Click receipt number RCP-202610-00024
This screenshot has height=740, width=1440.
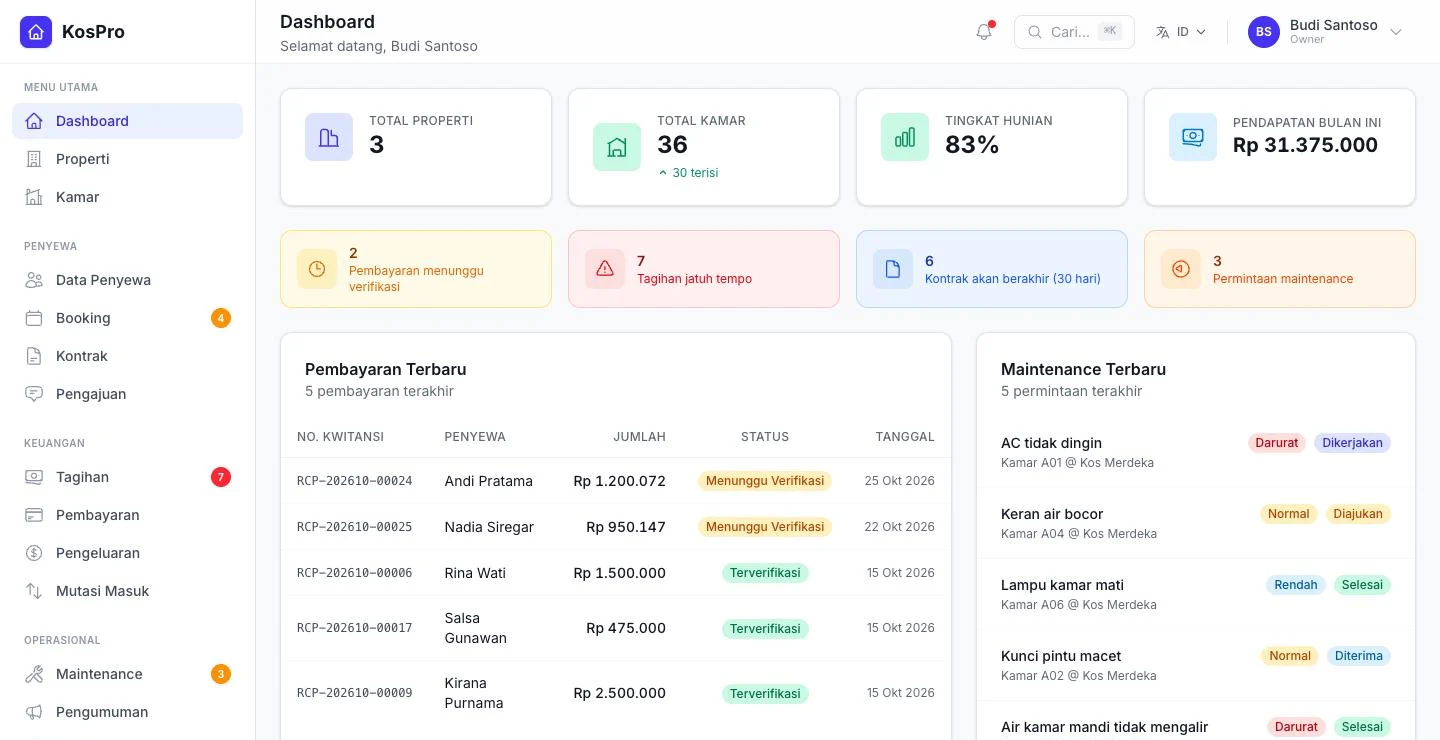tap(355, 481)
